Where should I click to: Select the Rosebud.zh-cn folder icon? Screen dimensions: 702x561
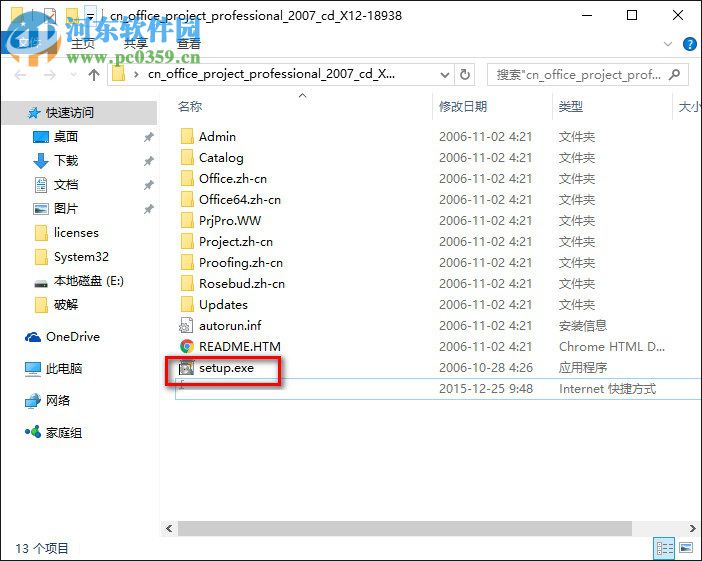pos(187,284)
